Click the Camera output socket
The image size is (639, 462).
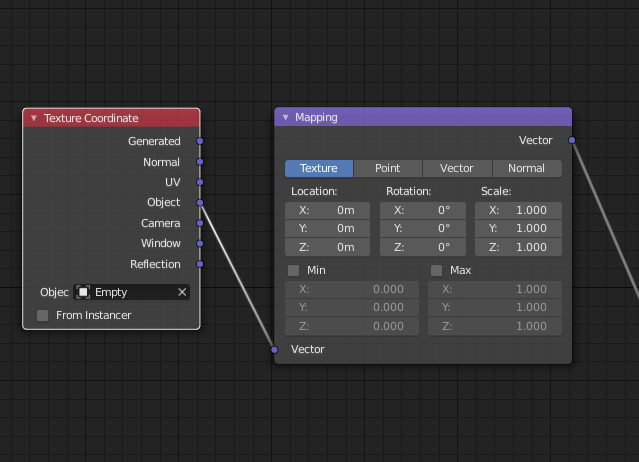point(200,223)
